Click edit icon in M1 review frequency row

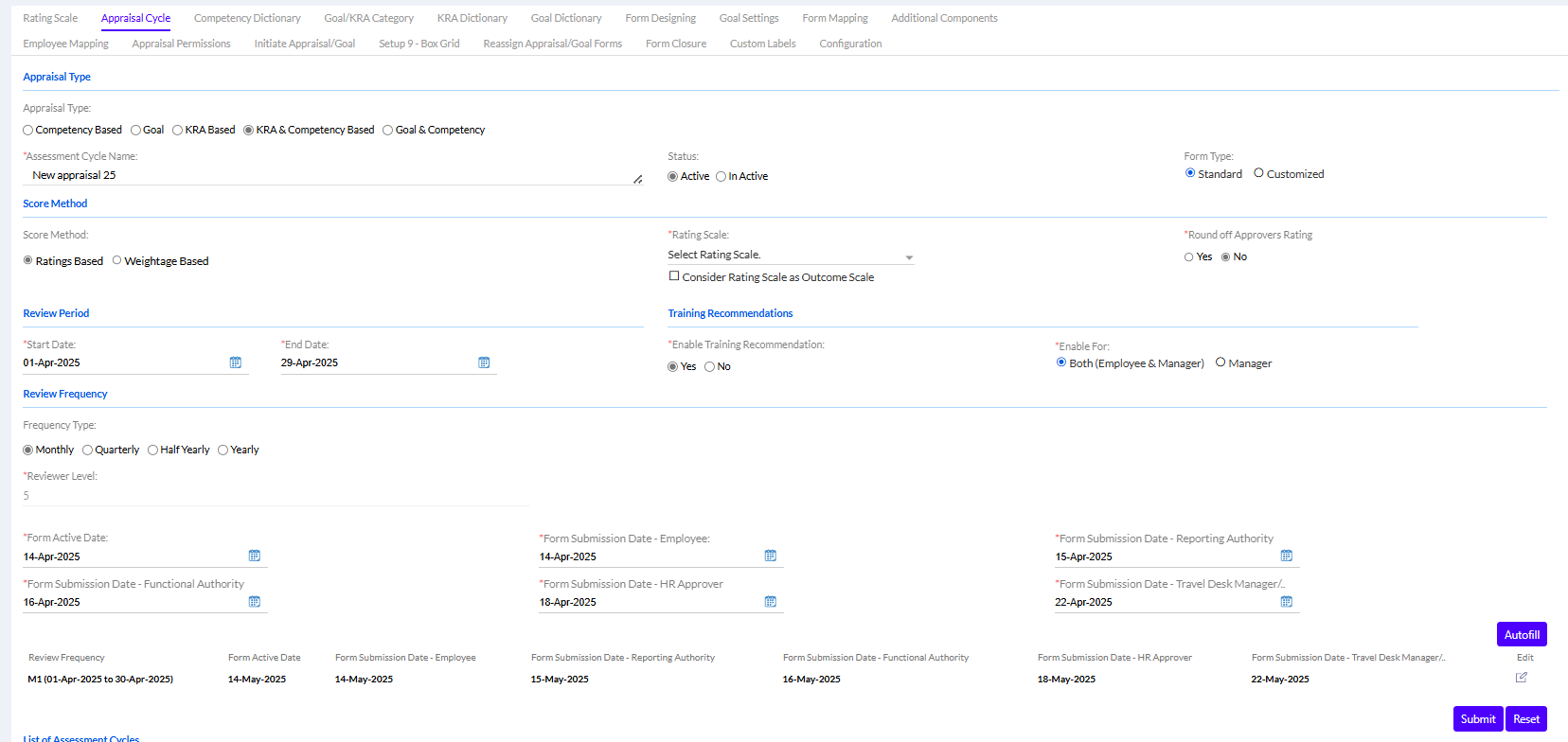[1522, 678]
